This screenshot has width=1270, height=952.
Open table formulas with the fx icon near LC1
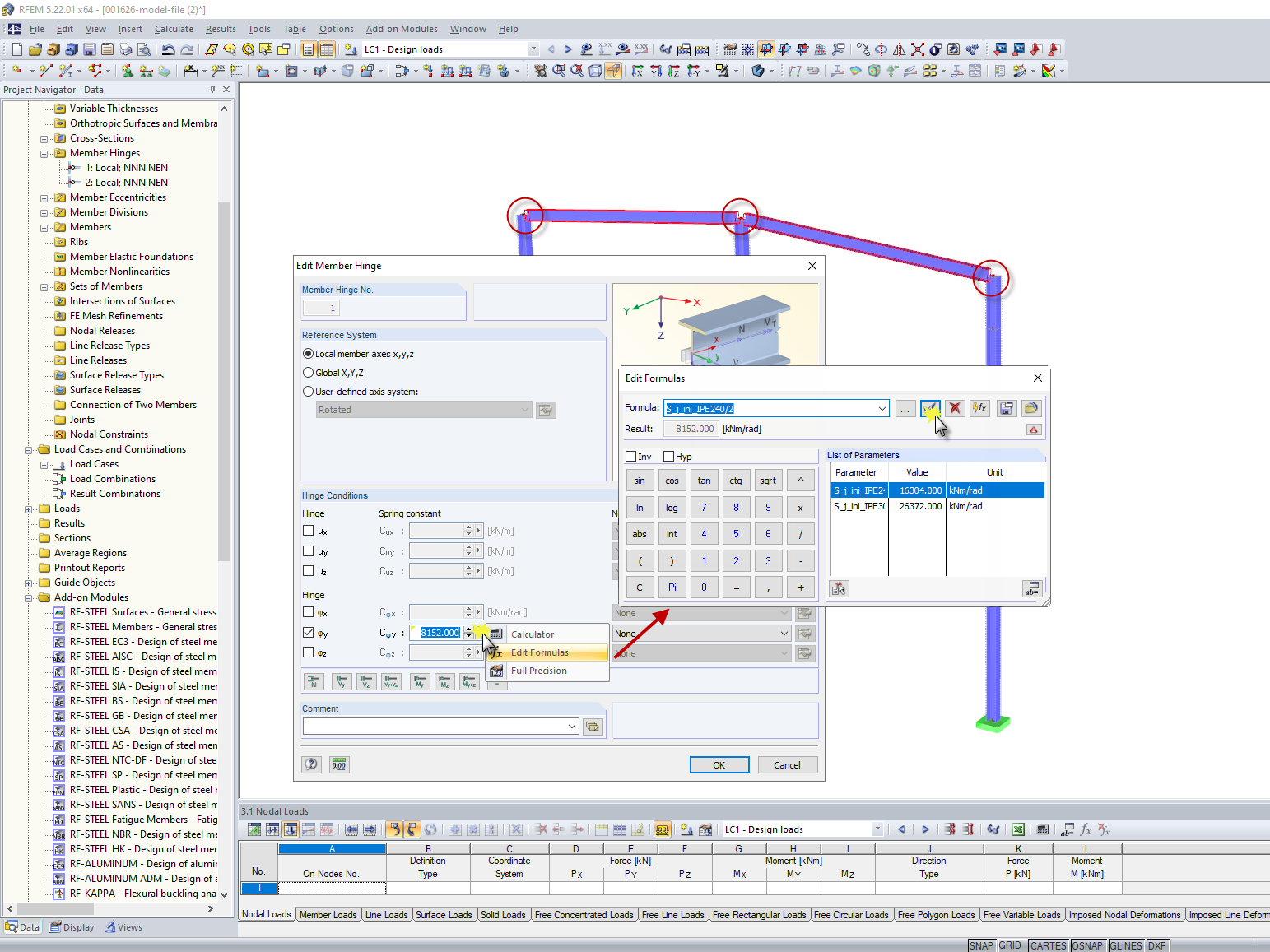(x=1086, y=829)
